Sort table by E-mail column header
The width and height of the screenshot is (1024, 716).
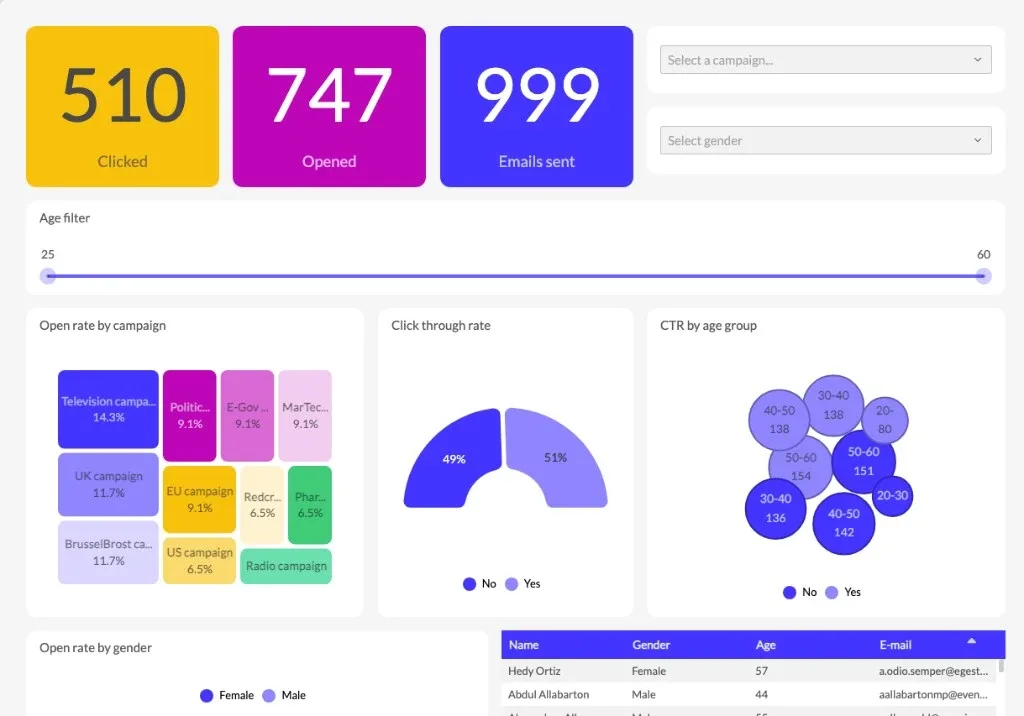(x=895, y=645)
